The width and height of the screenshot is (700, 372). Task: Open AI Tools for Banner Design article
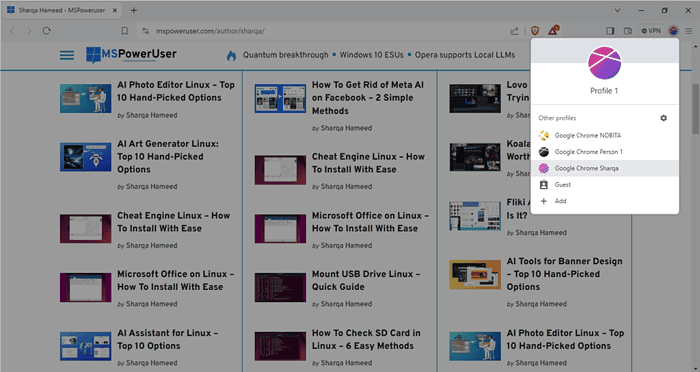coord(564,274)
